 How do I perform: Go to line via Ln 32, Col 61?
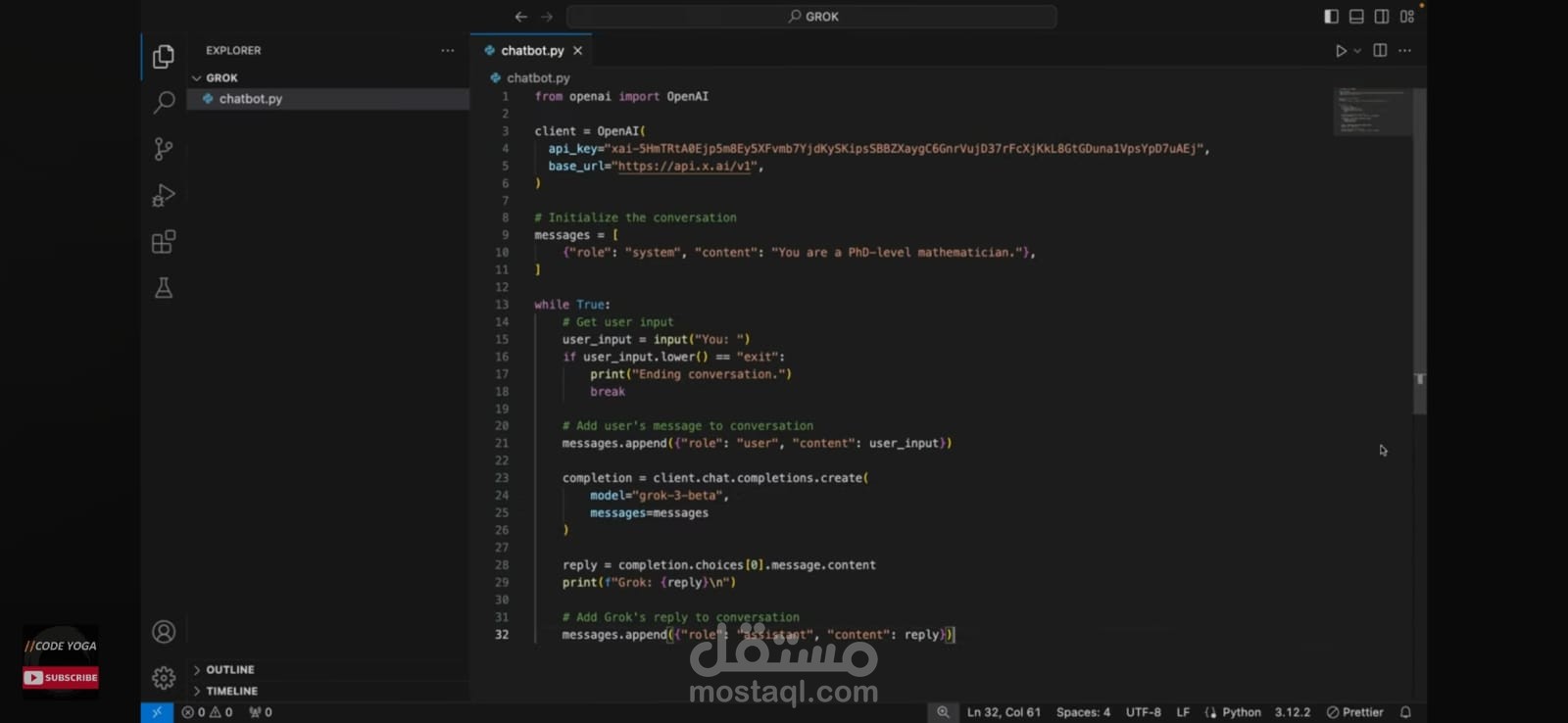tap(1004, 712)
